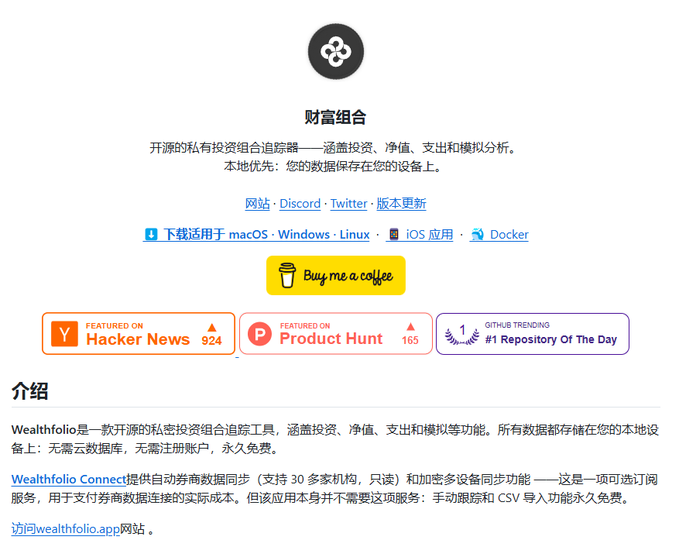The image size is (679, 540).
Task: Click the coffee cup icon
Action: [287, 275]
